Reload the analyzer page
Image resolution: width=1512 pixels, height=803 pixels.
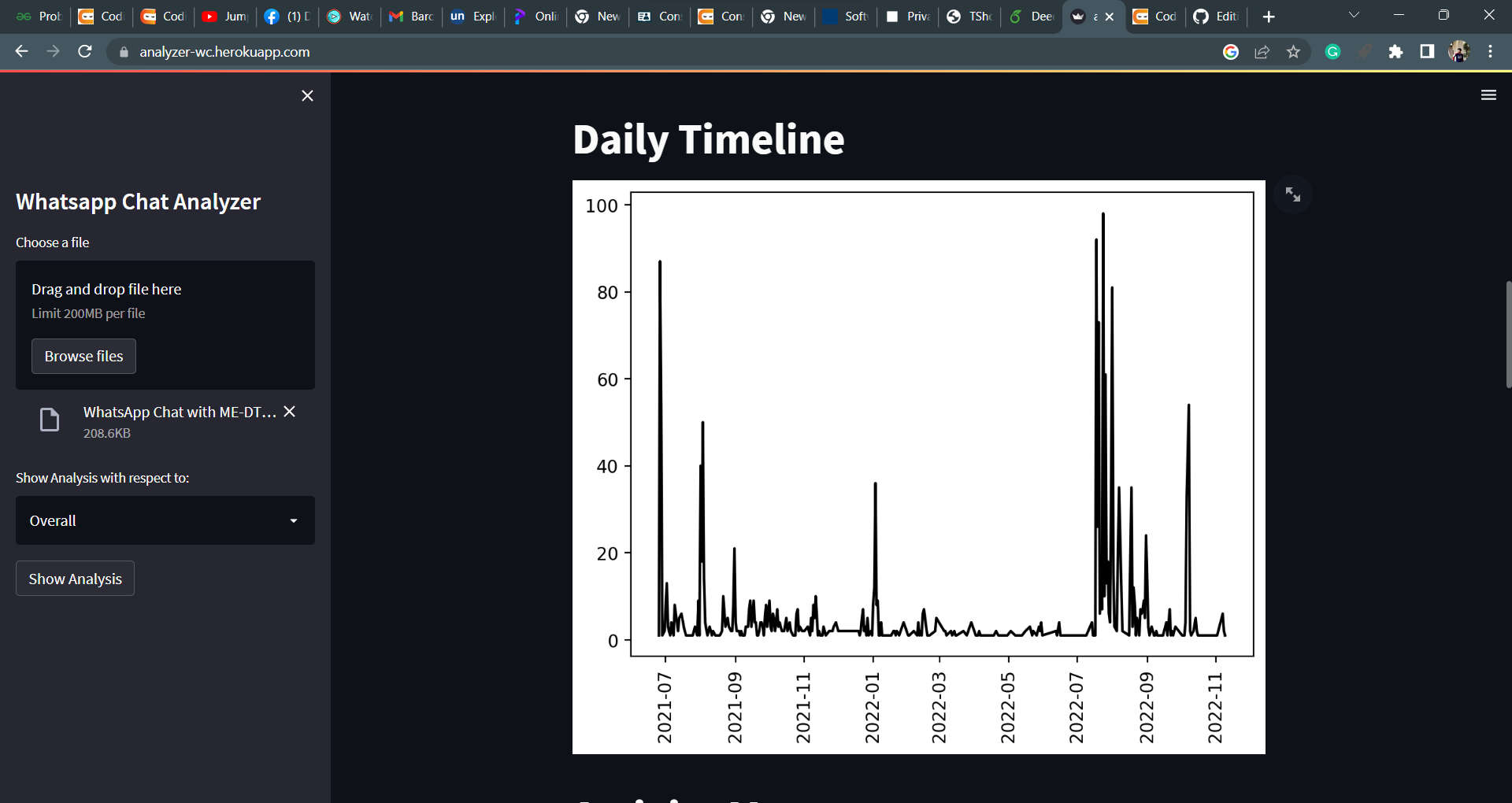tap(85, 51)
